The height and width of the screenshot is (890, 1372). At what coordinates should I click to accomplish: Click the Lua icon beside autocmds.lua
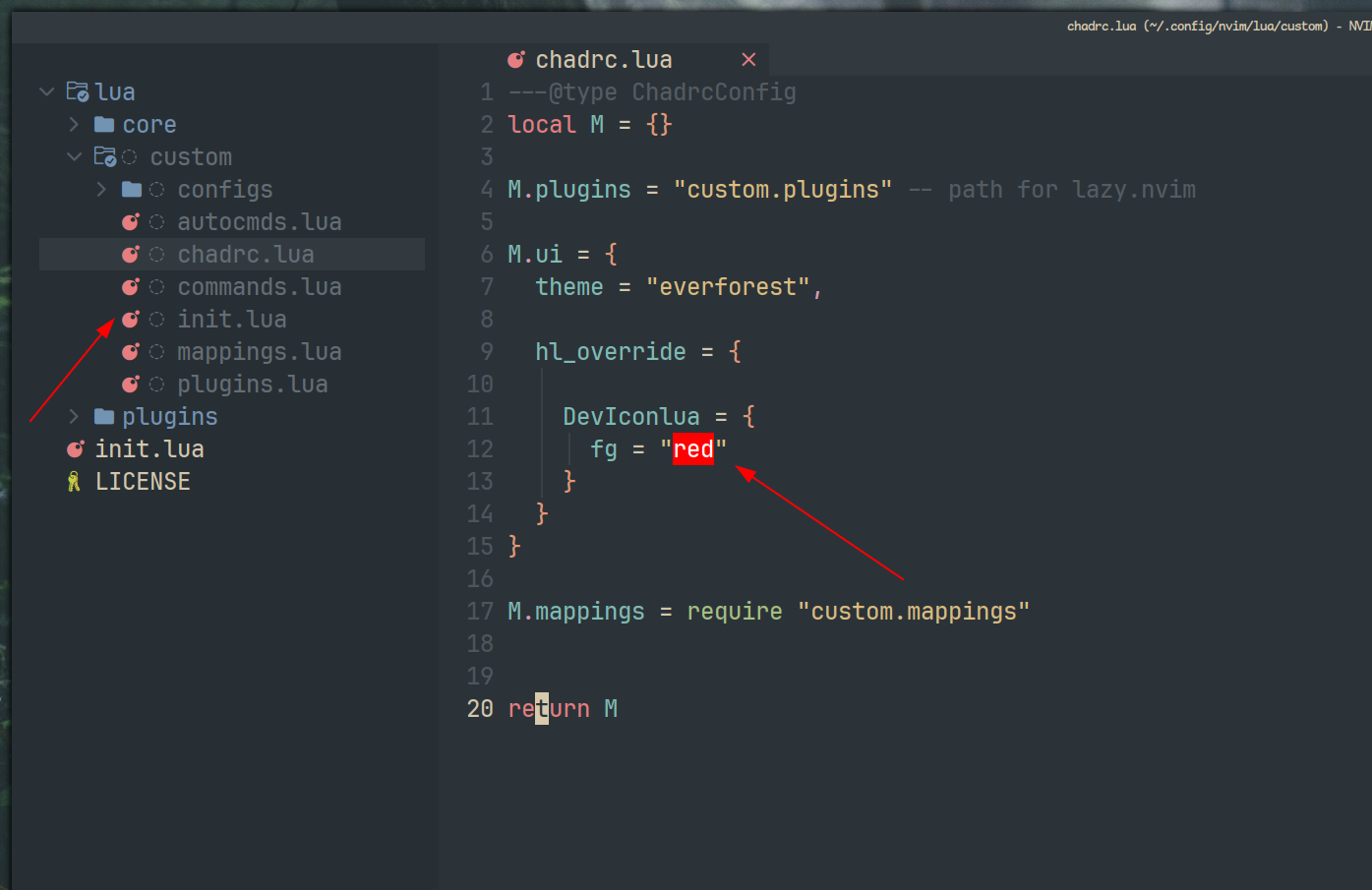point(131,222)
